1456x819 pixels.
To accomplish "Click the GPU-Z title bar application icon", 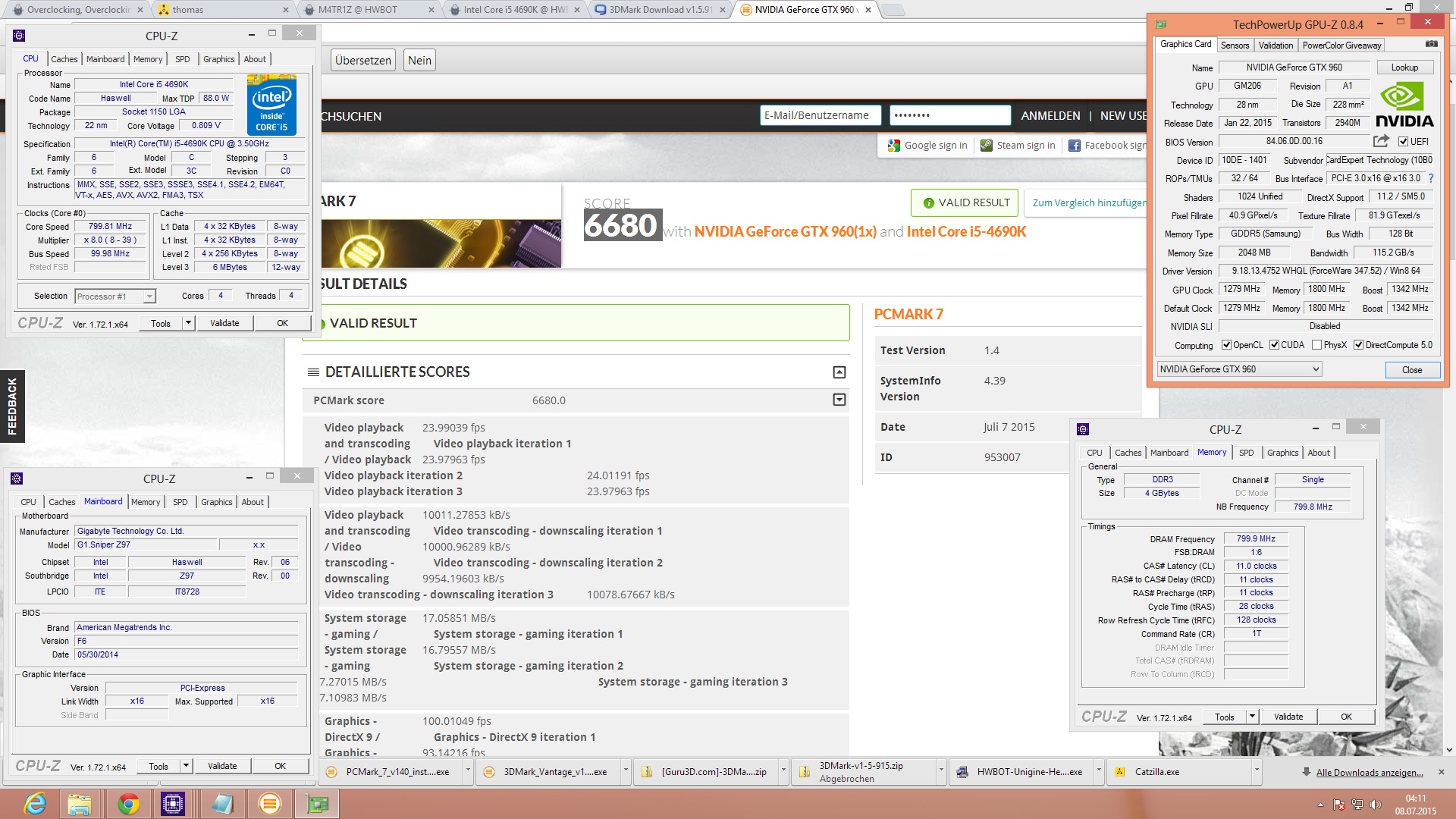I will tap(1161, 24).
